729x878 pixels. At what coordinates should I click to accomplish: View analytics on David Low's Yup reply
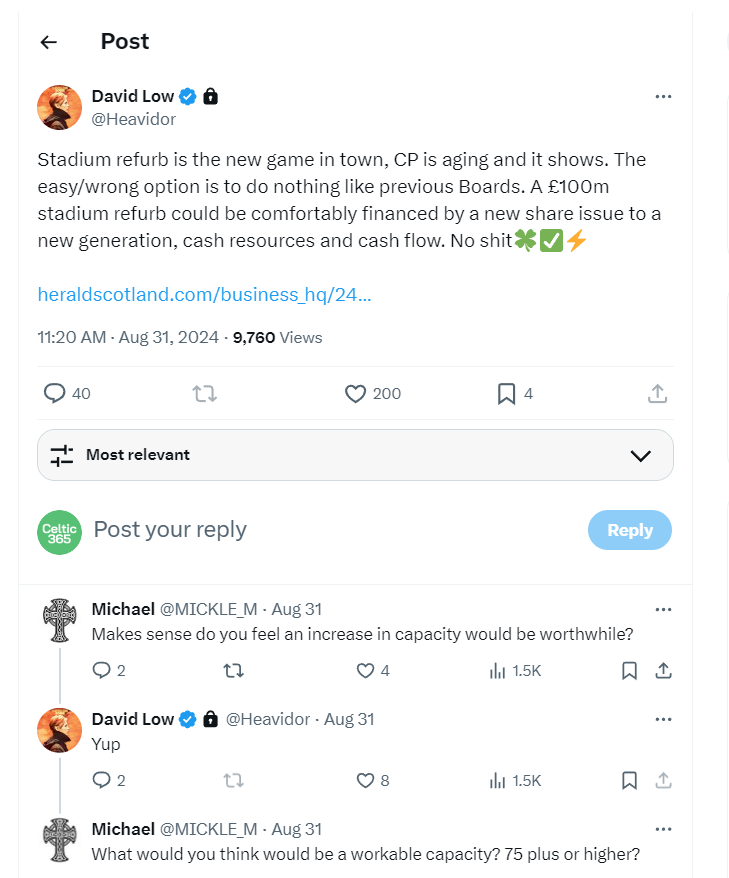coord(498,780)
